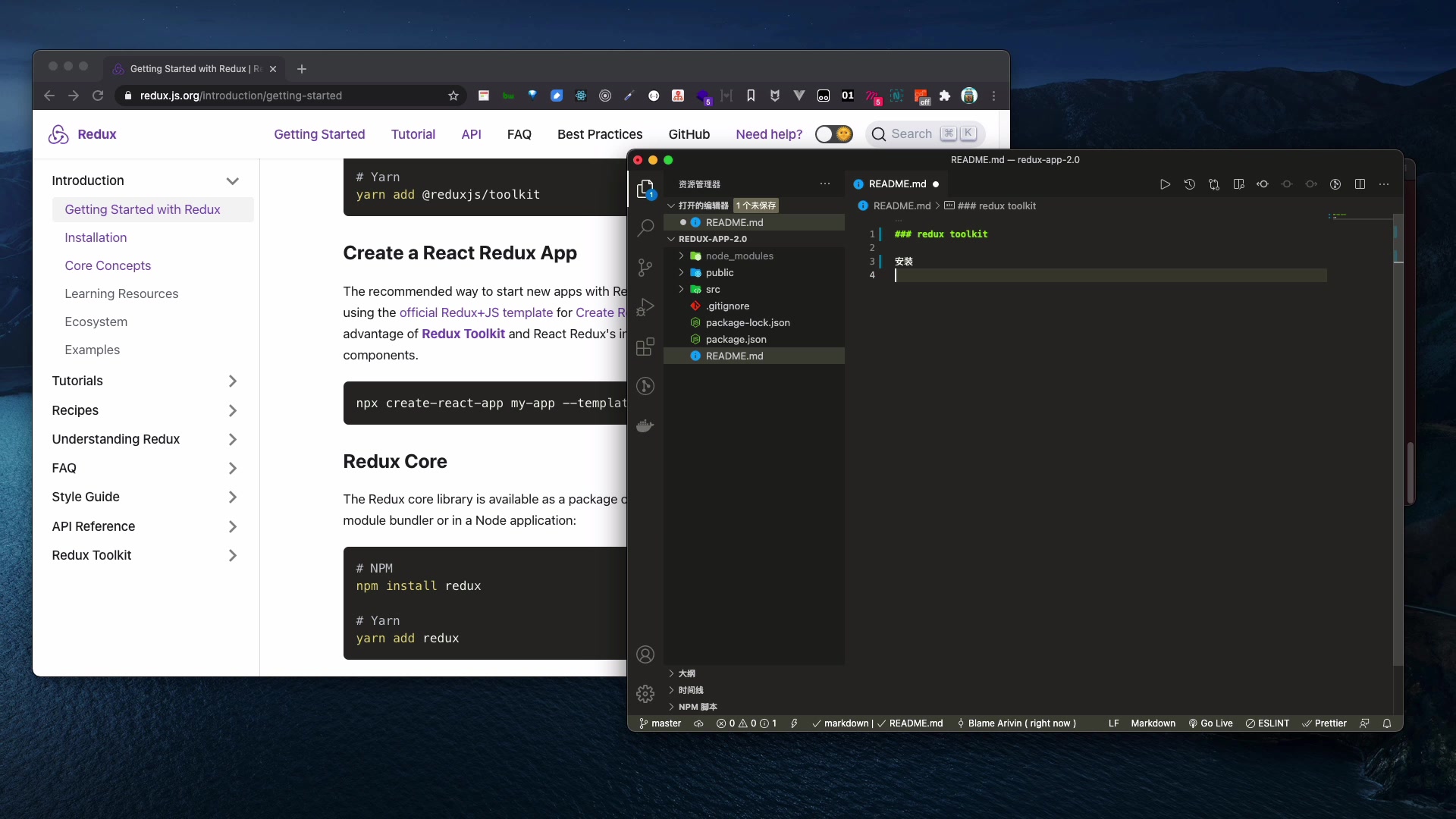Image resolution: width=1456 pixels, height=819 pixels.
Task: Open changes with previous revision icon
Action: [1263, 184]
